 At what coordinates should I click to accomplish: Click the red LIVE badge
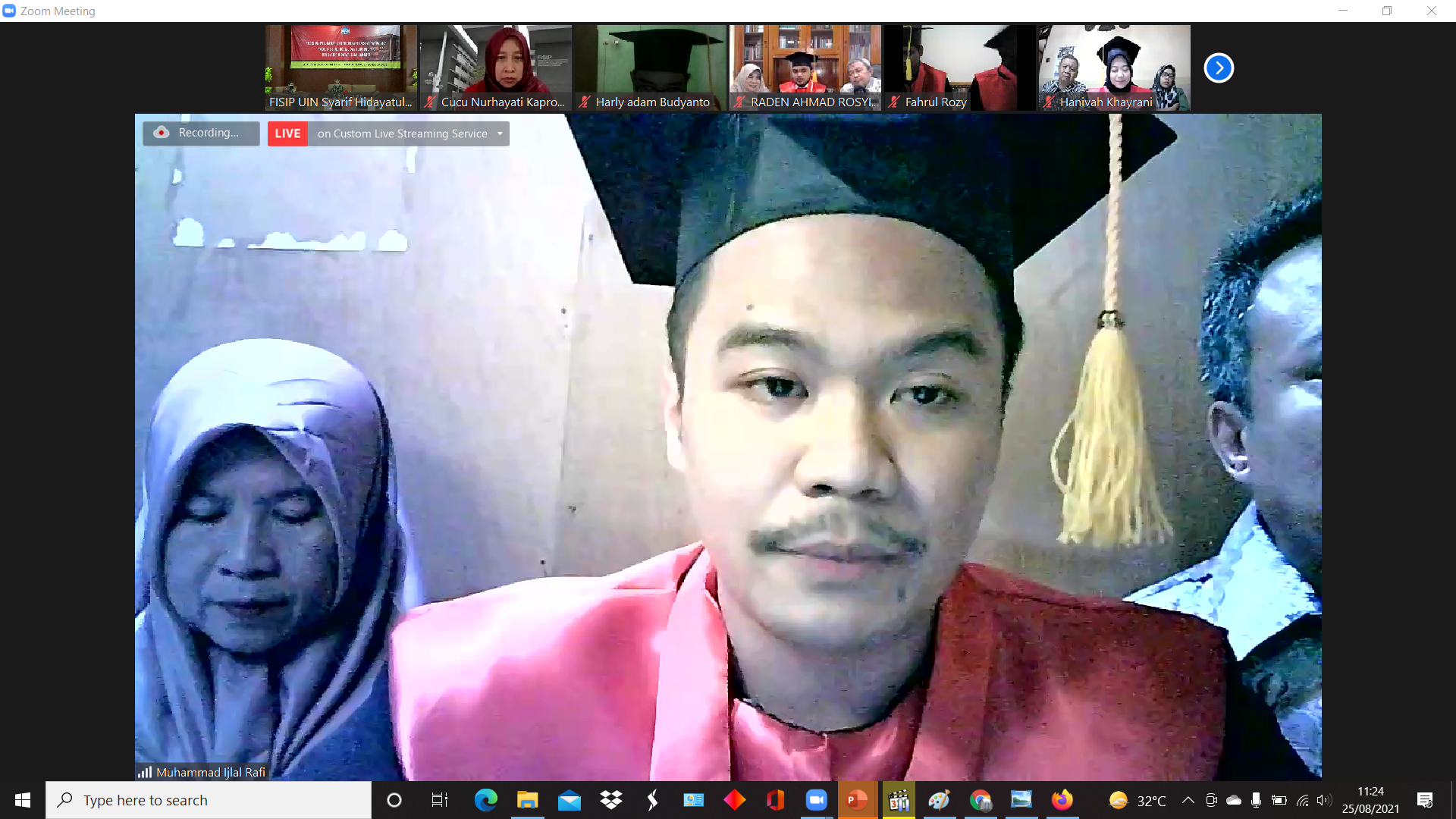coord(287,133)
